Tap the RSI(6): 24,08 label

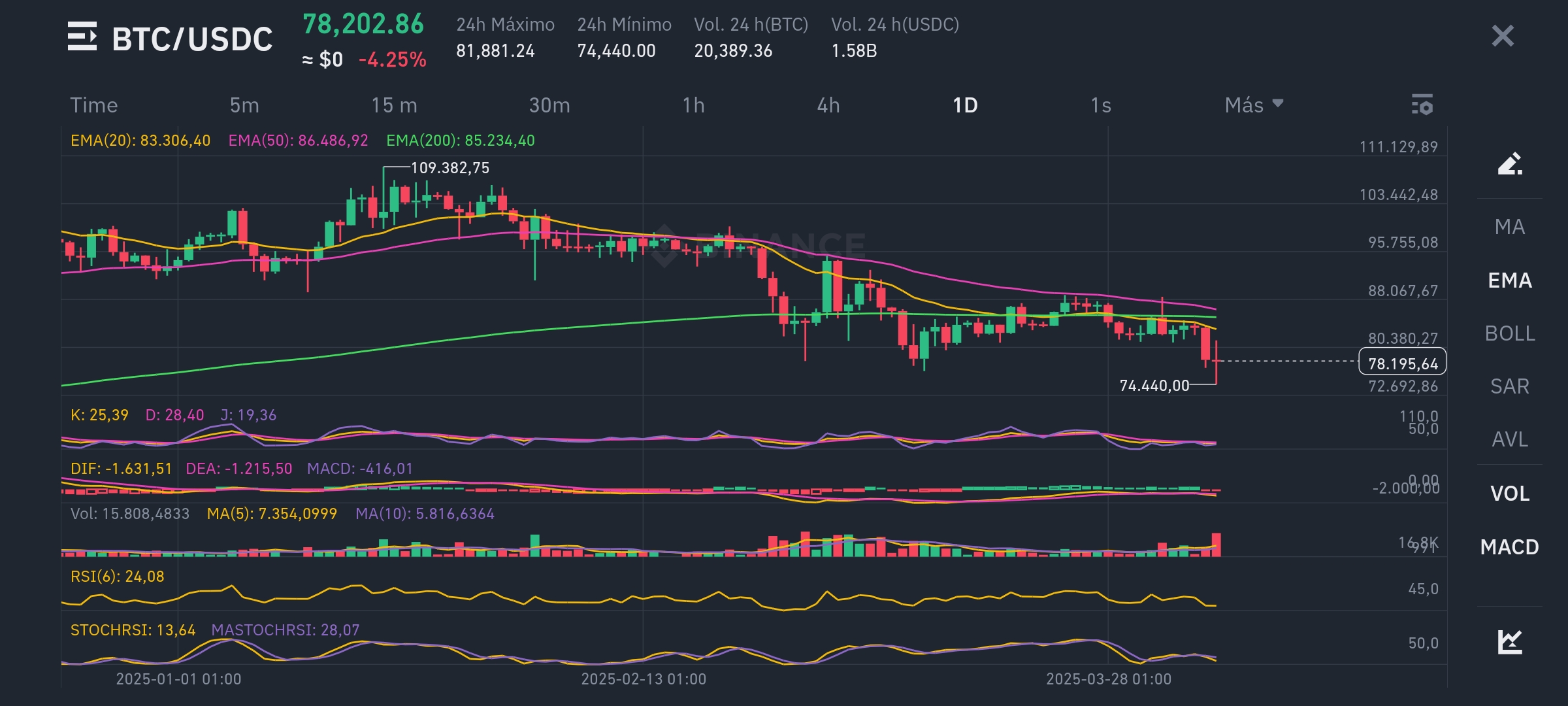[118, 577]
